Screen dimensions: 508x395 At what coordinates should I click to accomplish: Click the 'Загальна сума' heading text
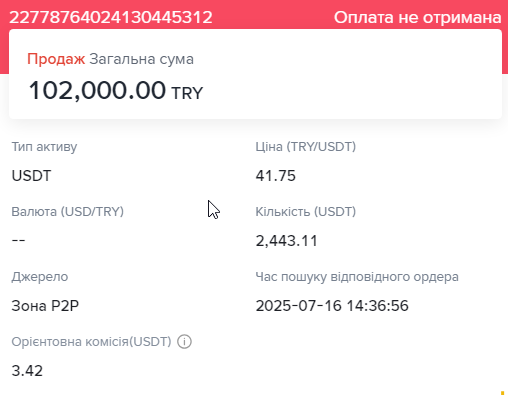point(141,59)
